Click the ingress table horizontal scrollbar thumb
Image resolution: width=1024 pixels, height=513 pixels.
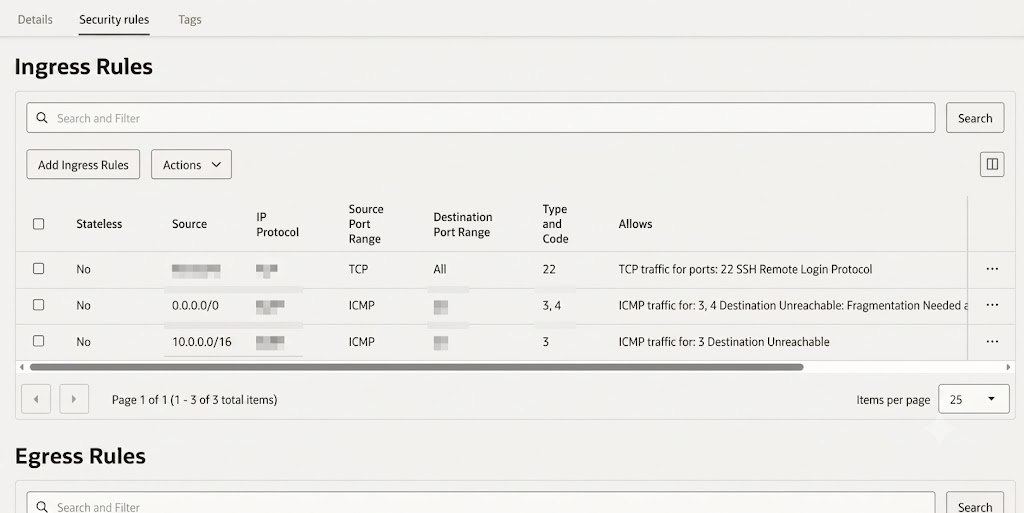pos(417,367)
